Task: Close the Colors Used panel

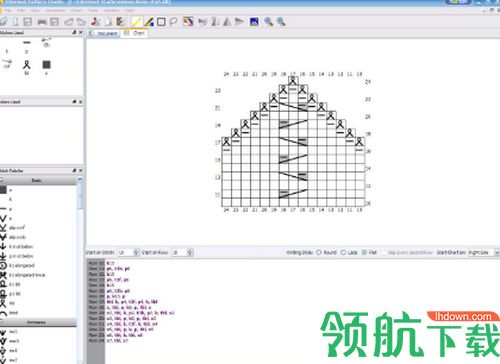Action: (80, 101)
